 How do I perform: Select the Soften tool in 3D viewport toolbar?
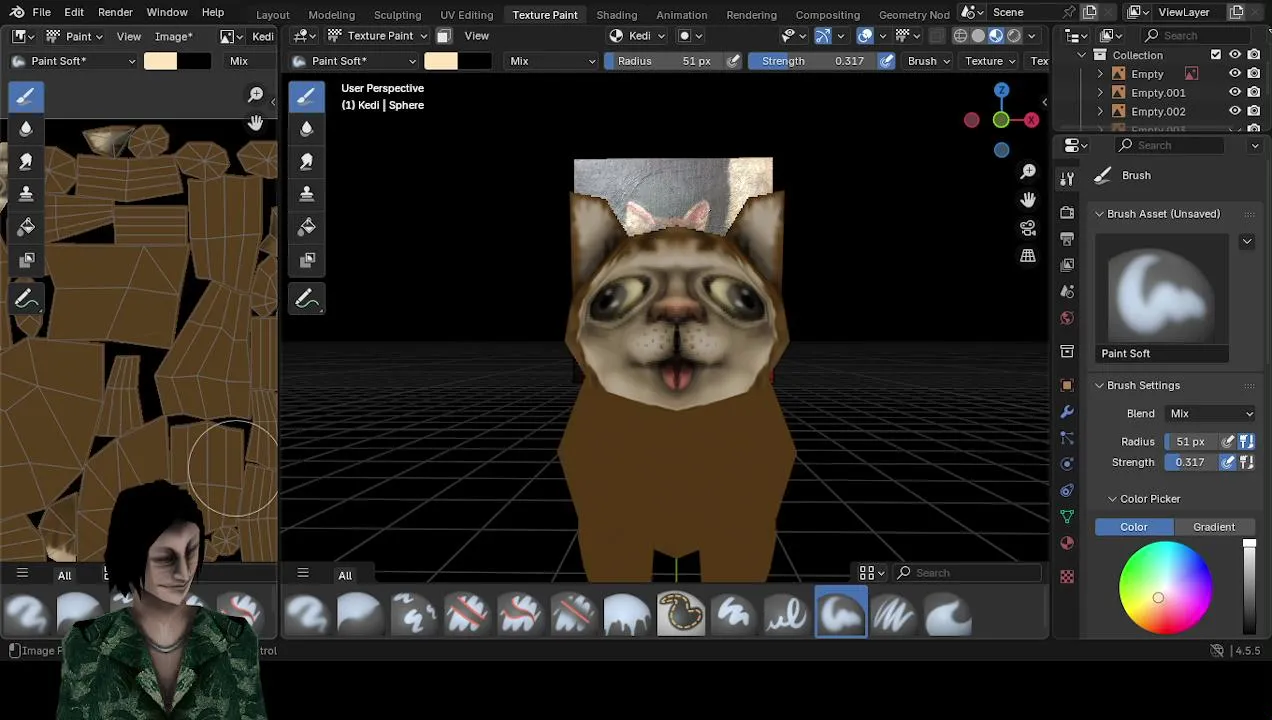pos(306,128)
